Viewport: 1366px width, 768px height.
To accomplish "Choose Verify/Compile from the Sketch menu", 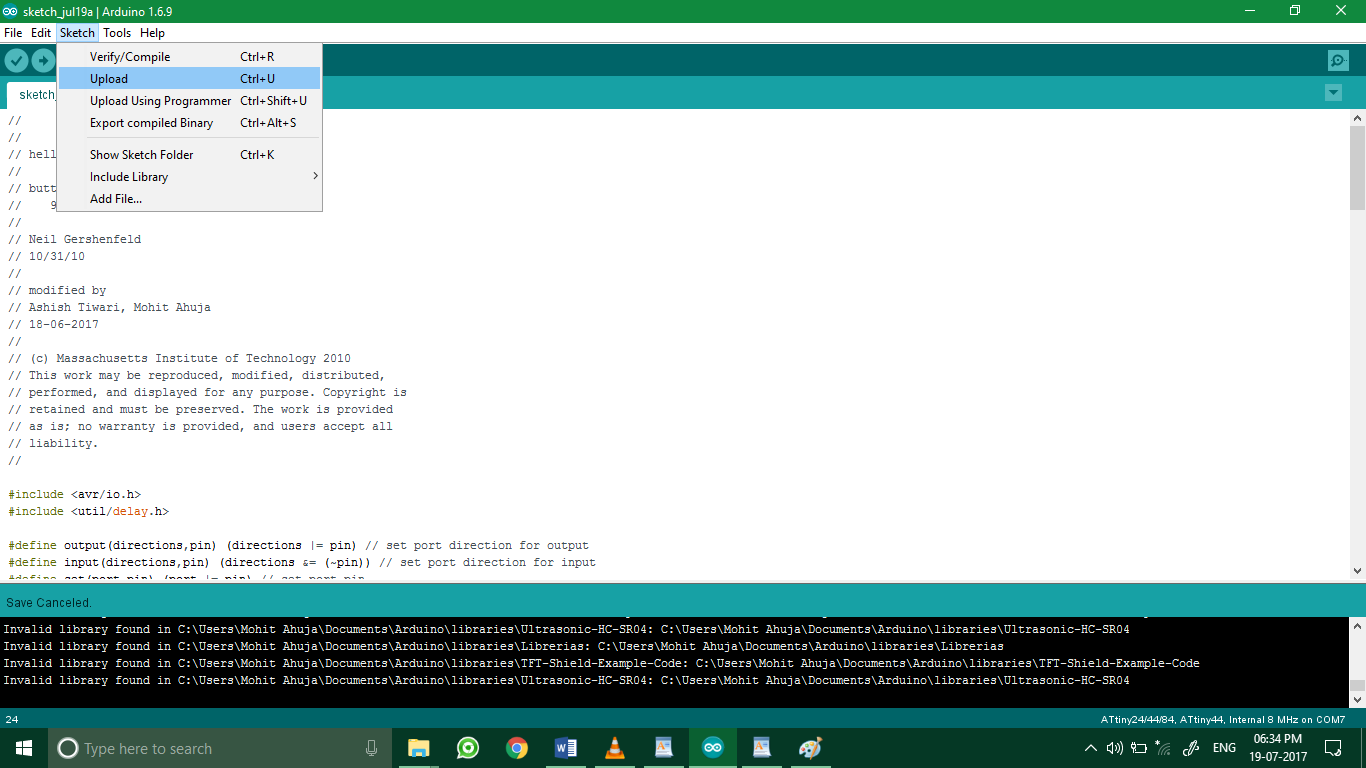I will pyautogui.click(x=189, y=57).
